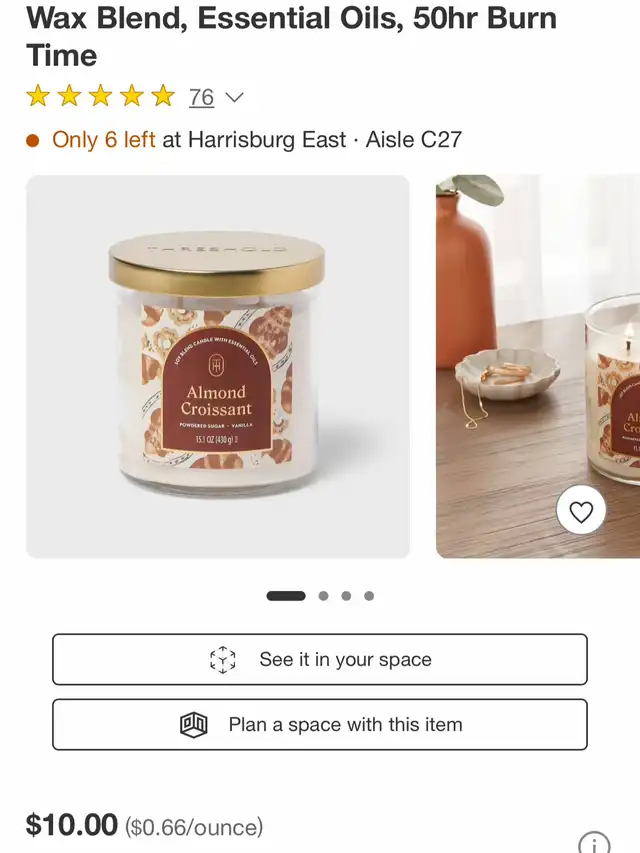This screenshot has height=853, width=640.
Task: Click Plan a space with this item
Action: (x=320, y=725)
